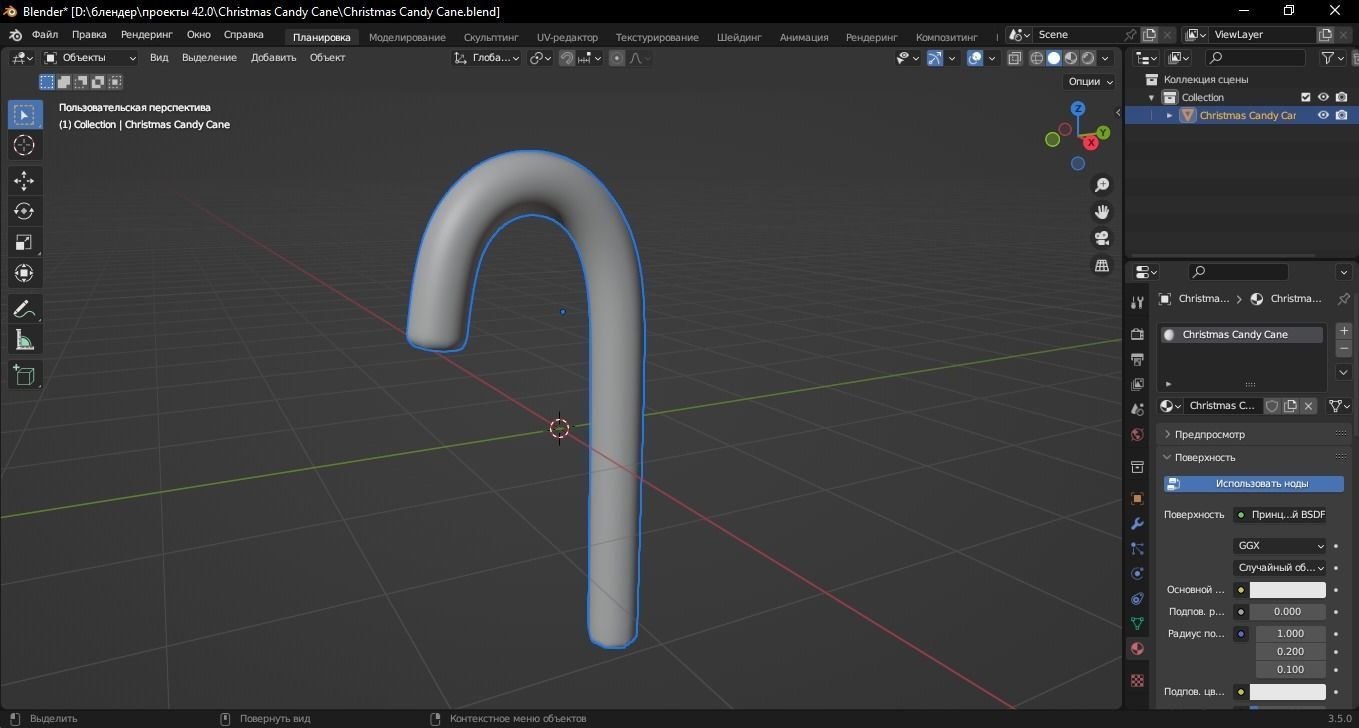Open the Tool properties tab
Screen dimensions: 1359x728
pos(1137,302)
